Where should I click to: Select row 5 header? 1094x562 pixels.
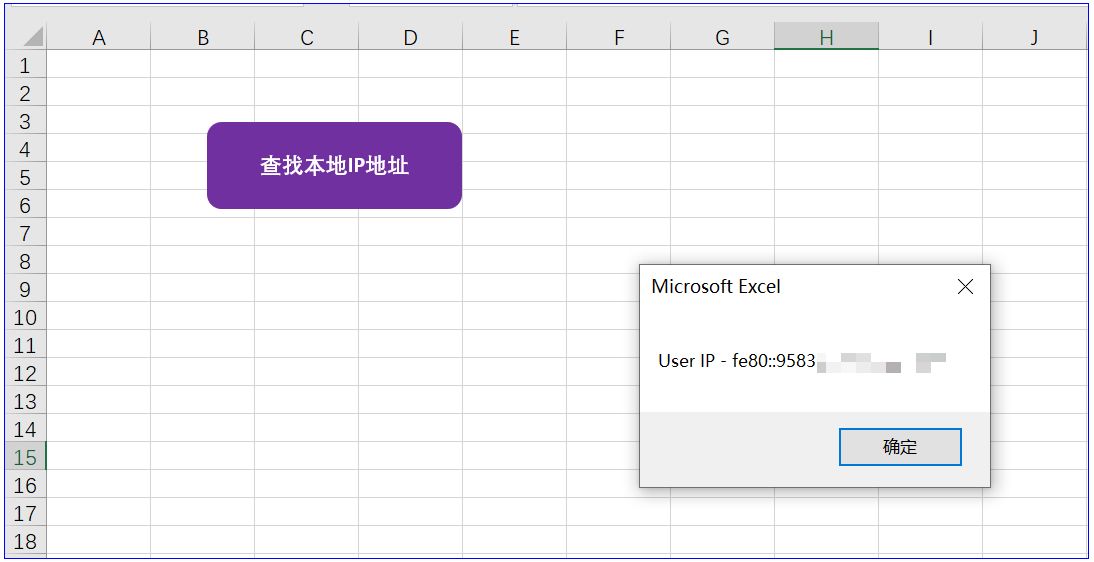(x=26, y=176)
